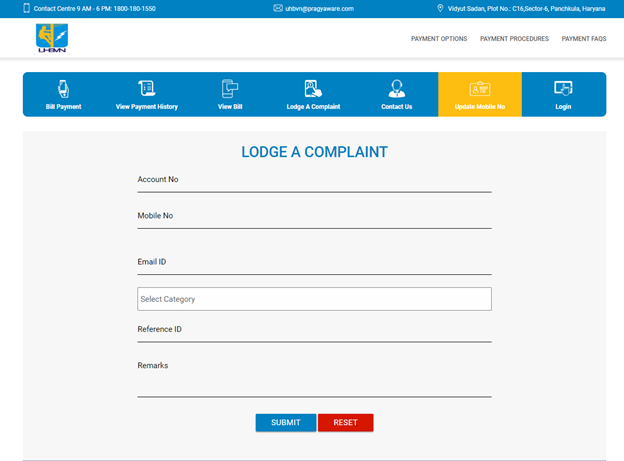Open Payment FAQs menu
624x461 pixels.
pos(584,39)
